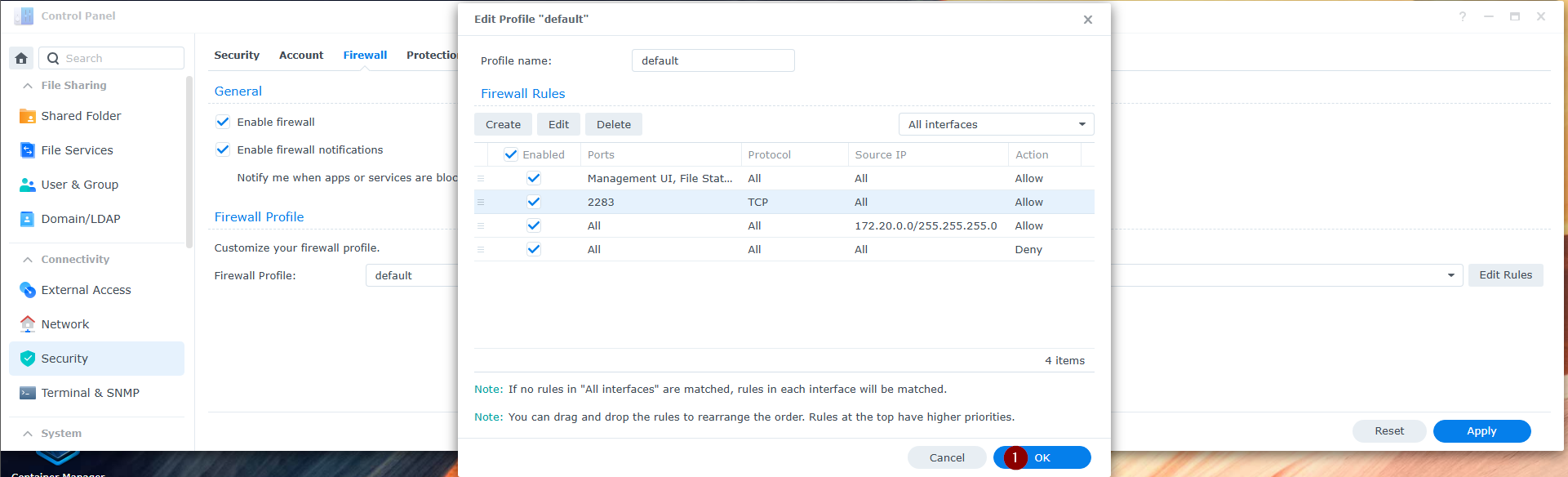1568x477 pixels.
Task: Toggle the Enable firewall checkbox
Action: [x=223, y=122]
